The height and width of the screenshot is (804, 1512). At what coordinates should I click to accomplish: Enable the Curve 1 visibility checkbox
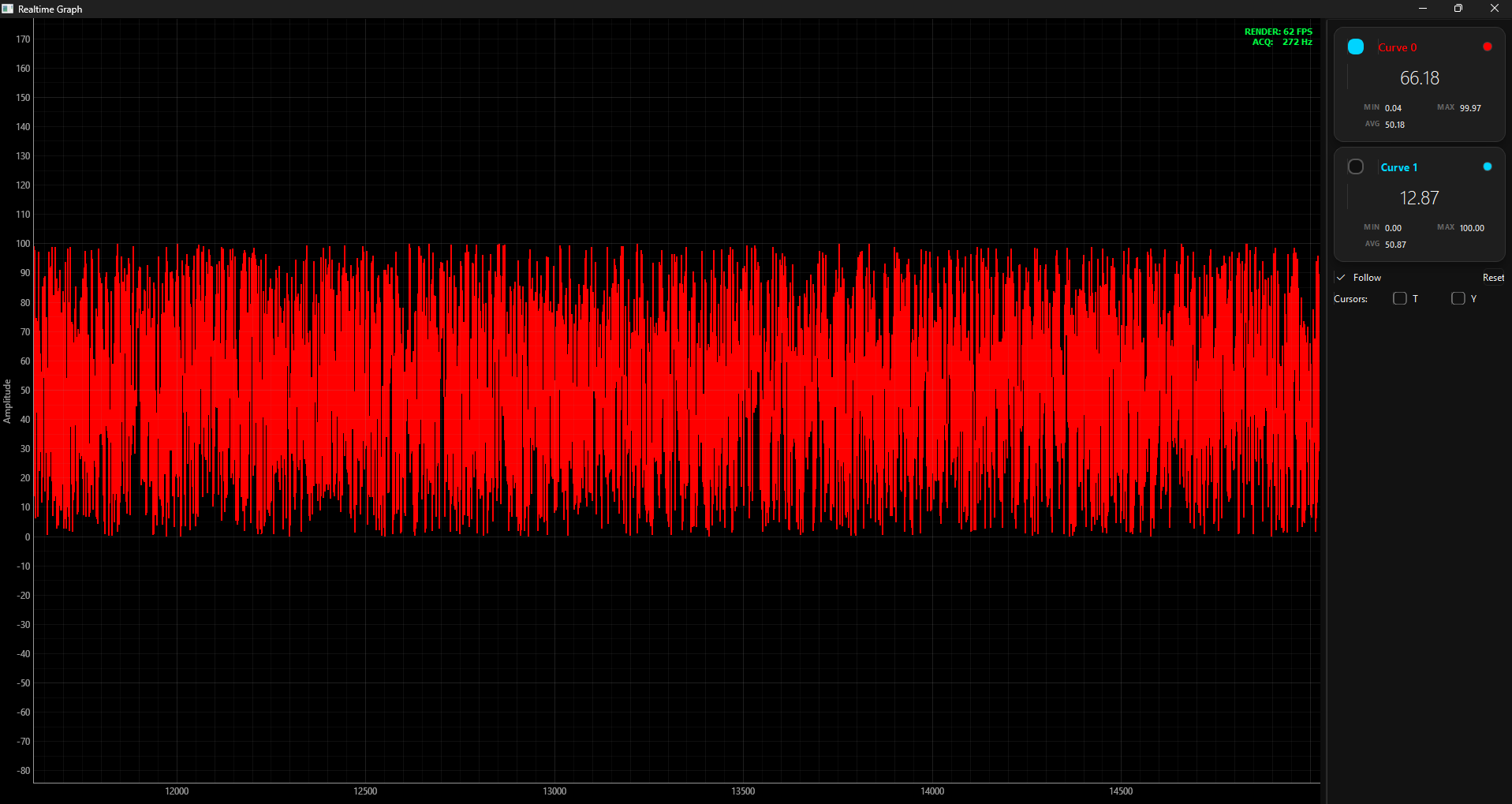tap(1355, 166)
